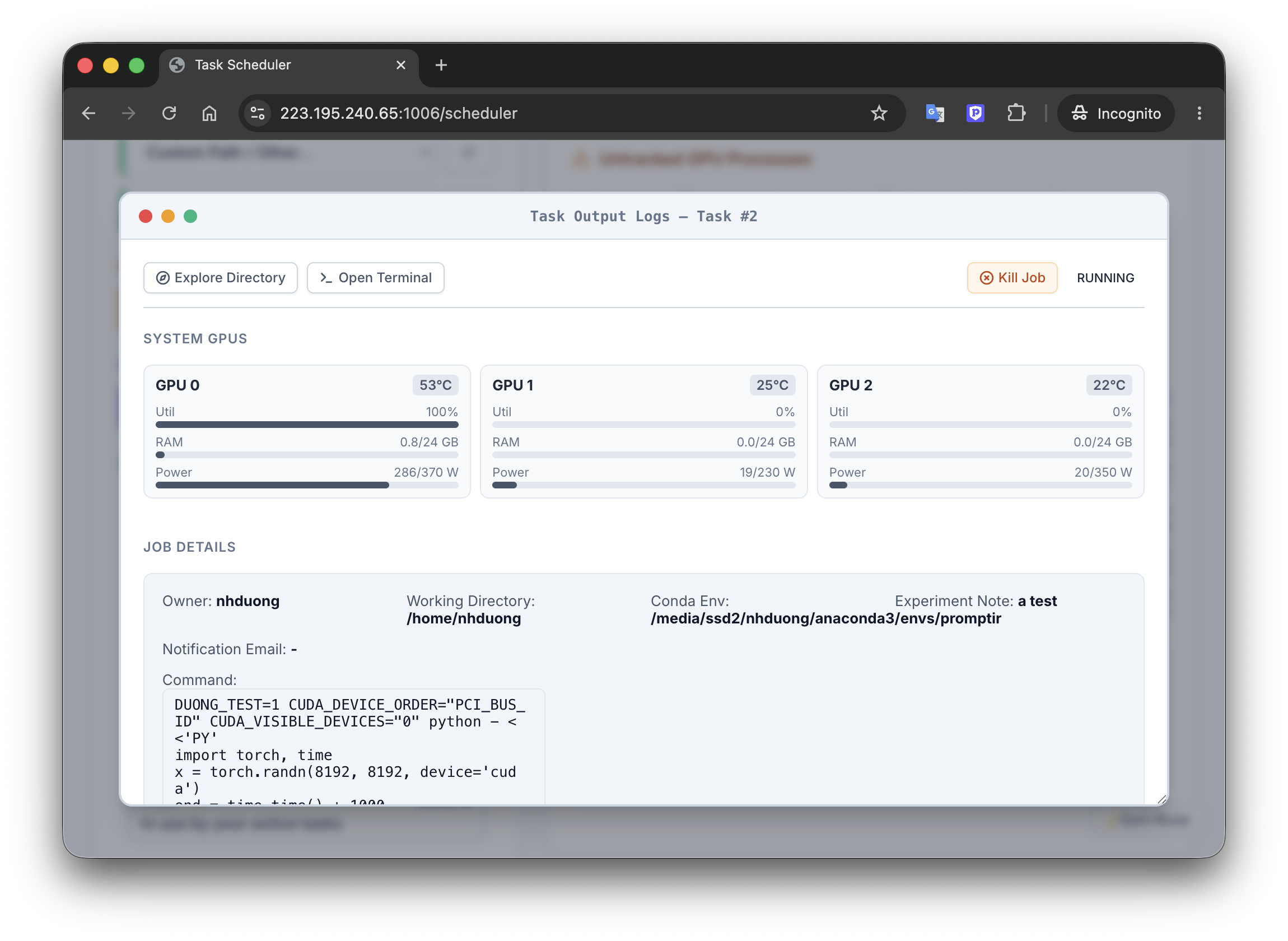
Task: Open the Chrome three-dot menu
Action: click(x=1198, y=113)
